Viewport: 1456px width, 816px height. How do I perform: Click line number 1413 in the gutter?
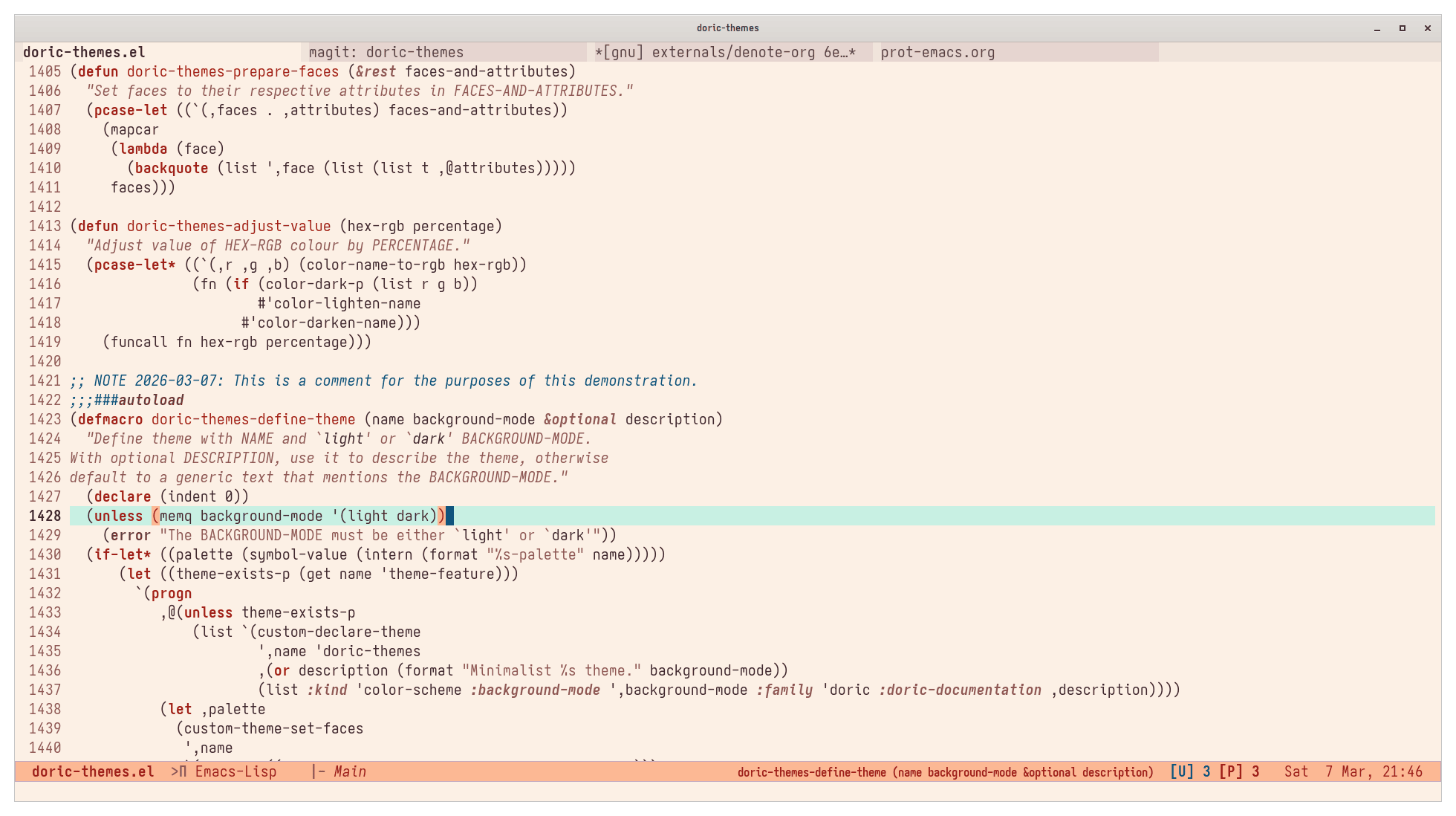tap(45, 226)
